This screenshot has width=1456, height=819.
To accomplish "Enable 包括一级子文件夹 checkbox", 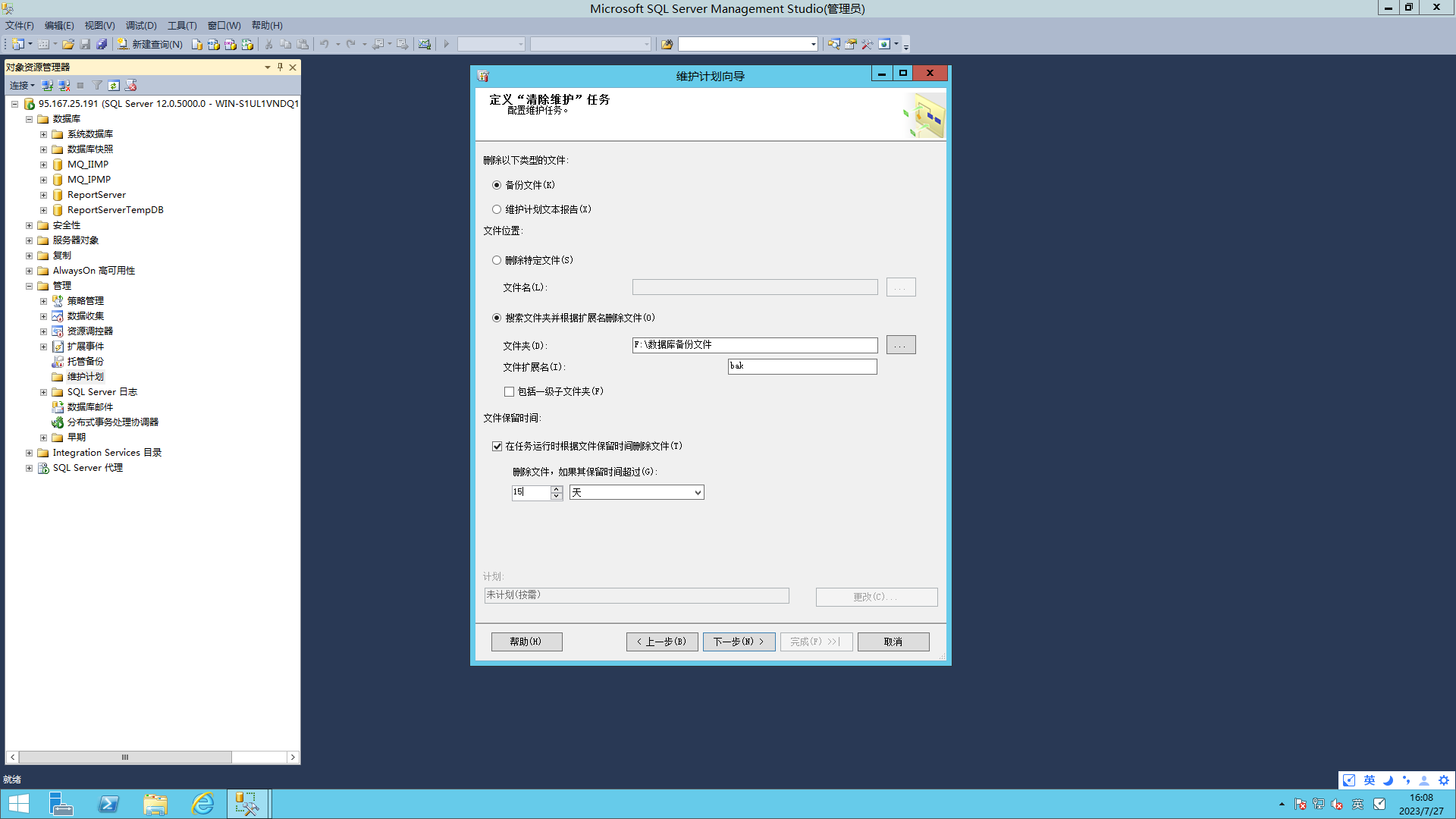I will (509, 392).
